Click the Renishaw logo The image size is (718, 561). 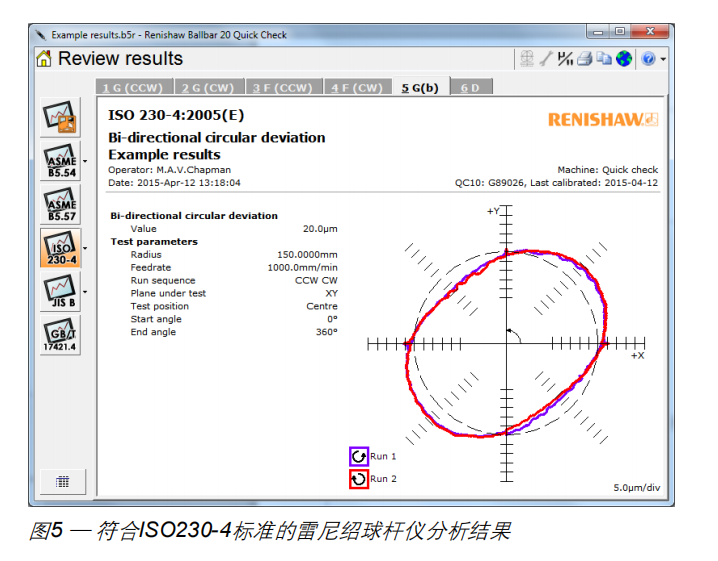[603, 120]
